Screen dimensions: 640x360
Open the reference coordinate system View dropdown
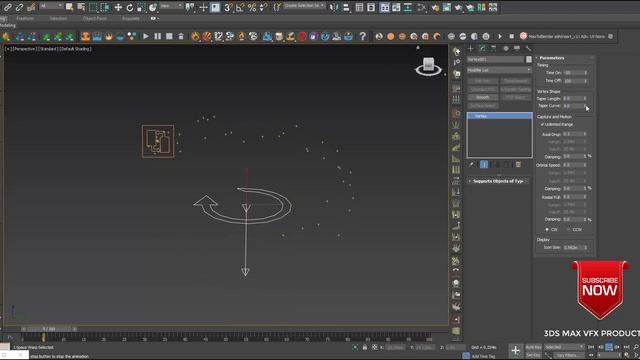pyautogui.click(x=171, y=6)
